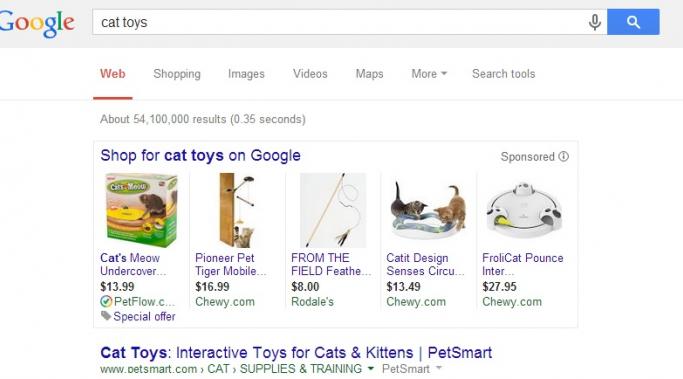The width and height of the screenshot is (683, 379).
Task: Click the FroliCat Pounce product thumbnail
Action: (x=524, y=210)
